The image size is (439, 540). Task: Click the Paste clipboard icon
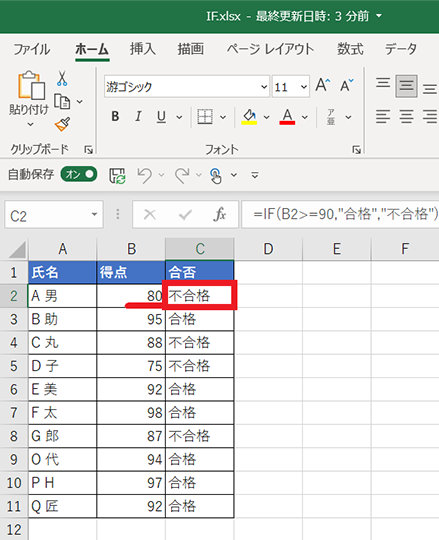pyautogui.click(x=31, y=85)
